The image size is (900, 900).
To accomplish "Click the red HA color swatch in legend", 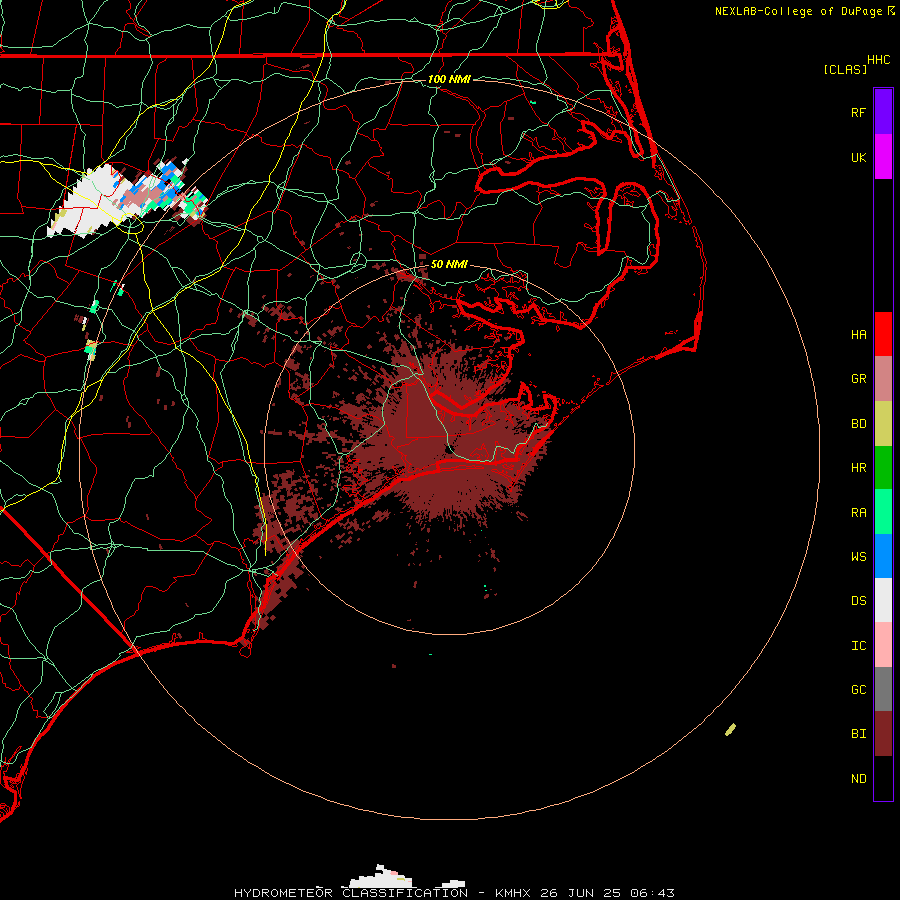I will [x=883, y=334].
